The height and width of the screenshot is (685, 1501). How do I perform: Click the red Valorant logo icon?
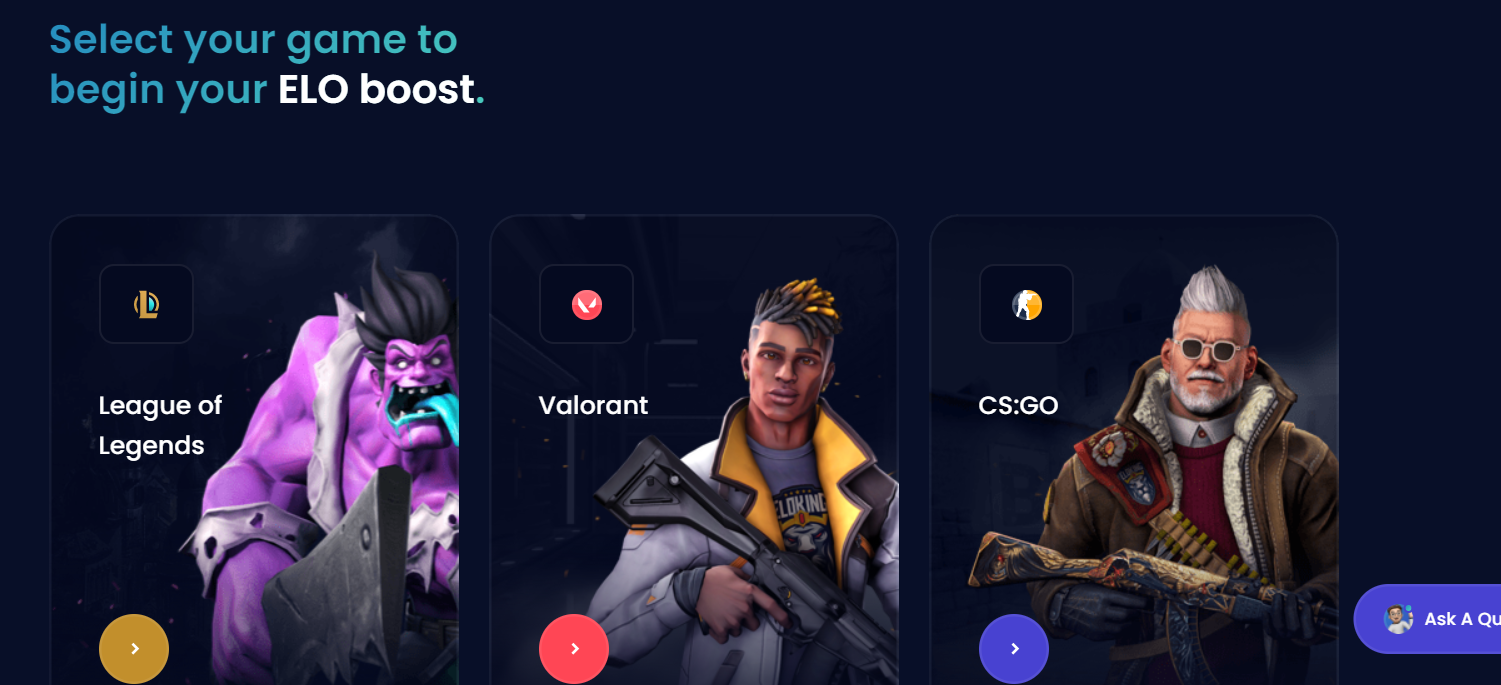tap(586, 304)
